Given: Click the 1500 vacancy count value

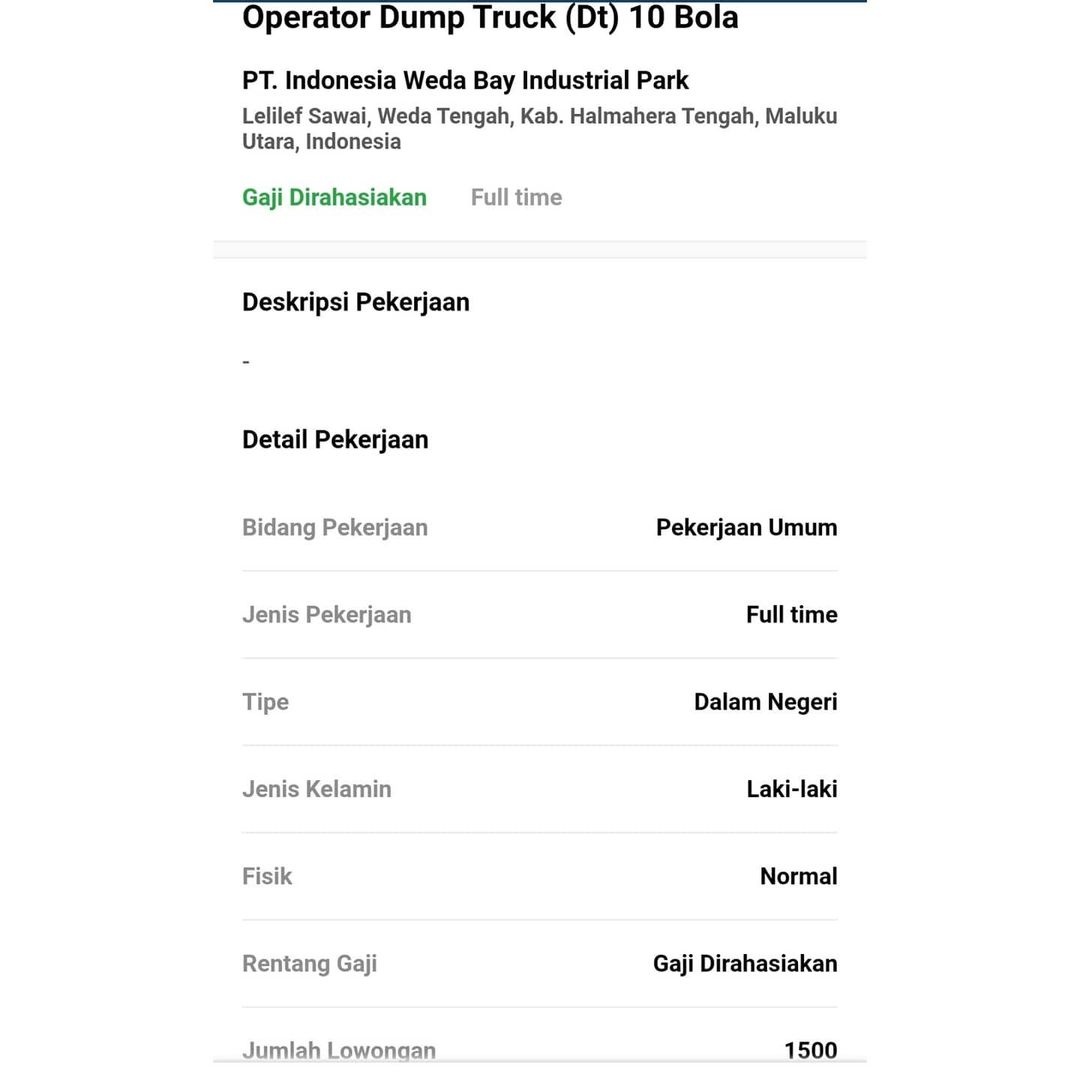Looking at the screenshot, I should (x=811, y=1051).
